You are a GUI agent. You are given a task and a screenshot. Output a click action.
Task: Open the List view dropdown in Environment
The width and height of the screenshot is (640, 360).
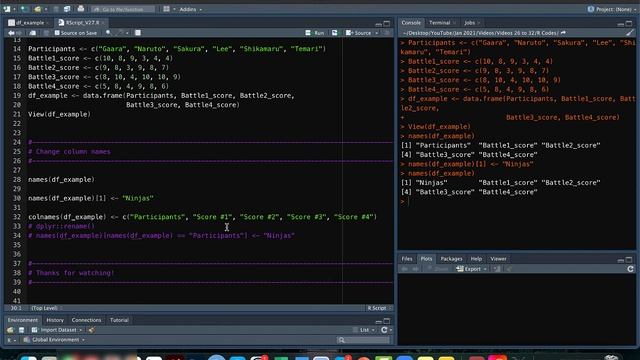pyautogui.click(x=364, y=330)
